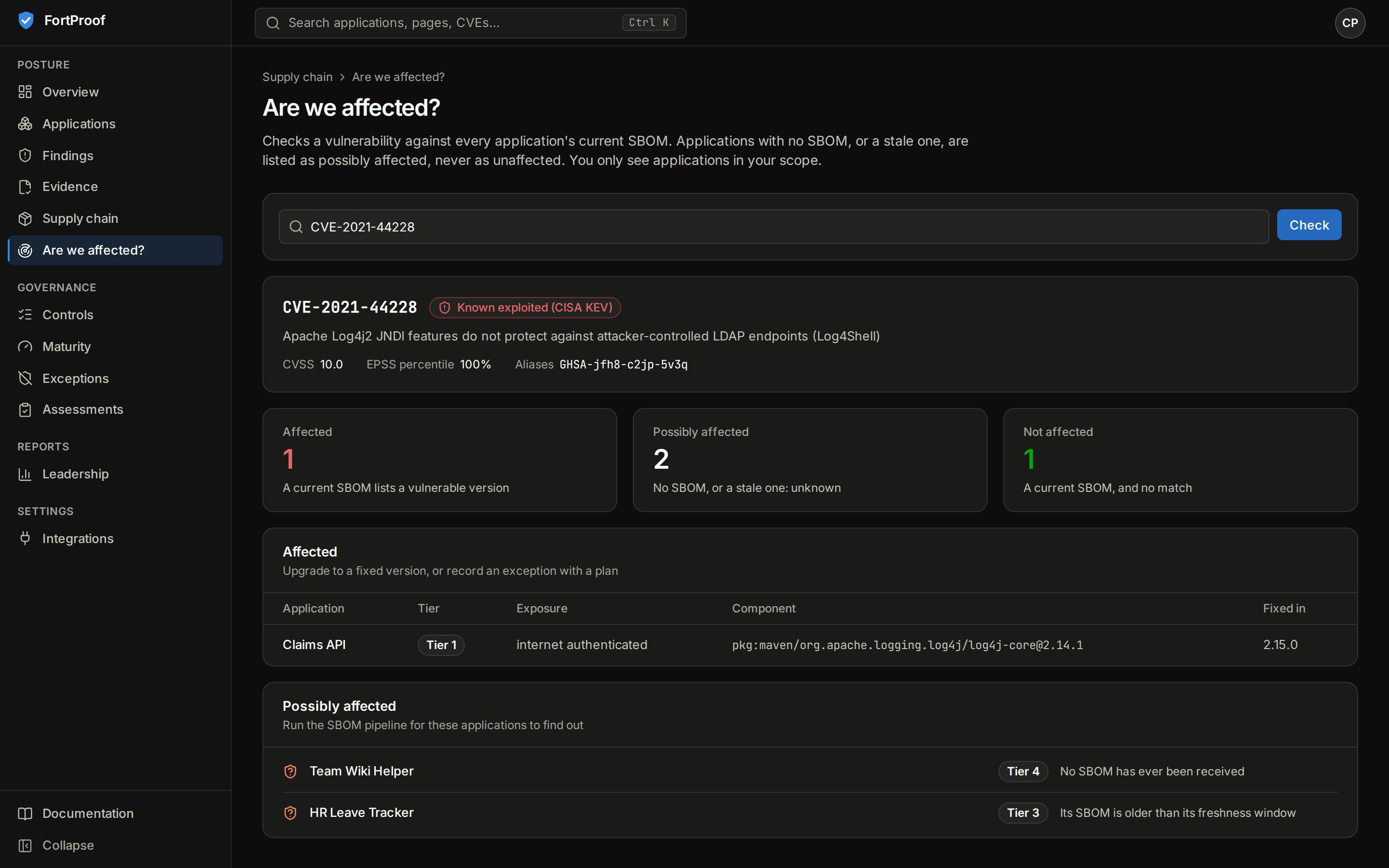The width and height of the screenshot is (1389, 868).
Task: Click the Applications sidebar icon
Action: pyautogui.click(x=25, y=124)
